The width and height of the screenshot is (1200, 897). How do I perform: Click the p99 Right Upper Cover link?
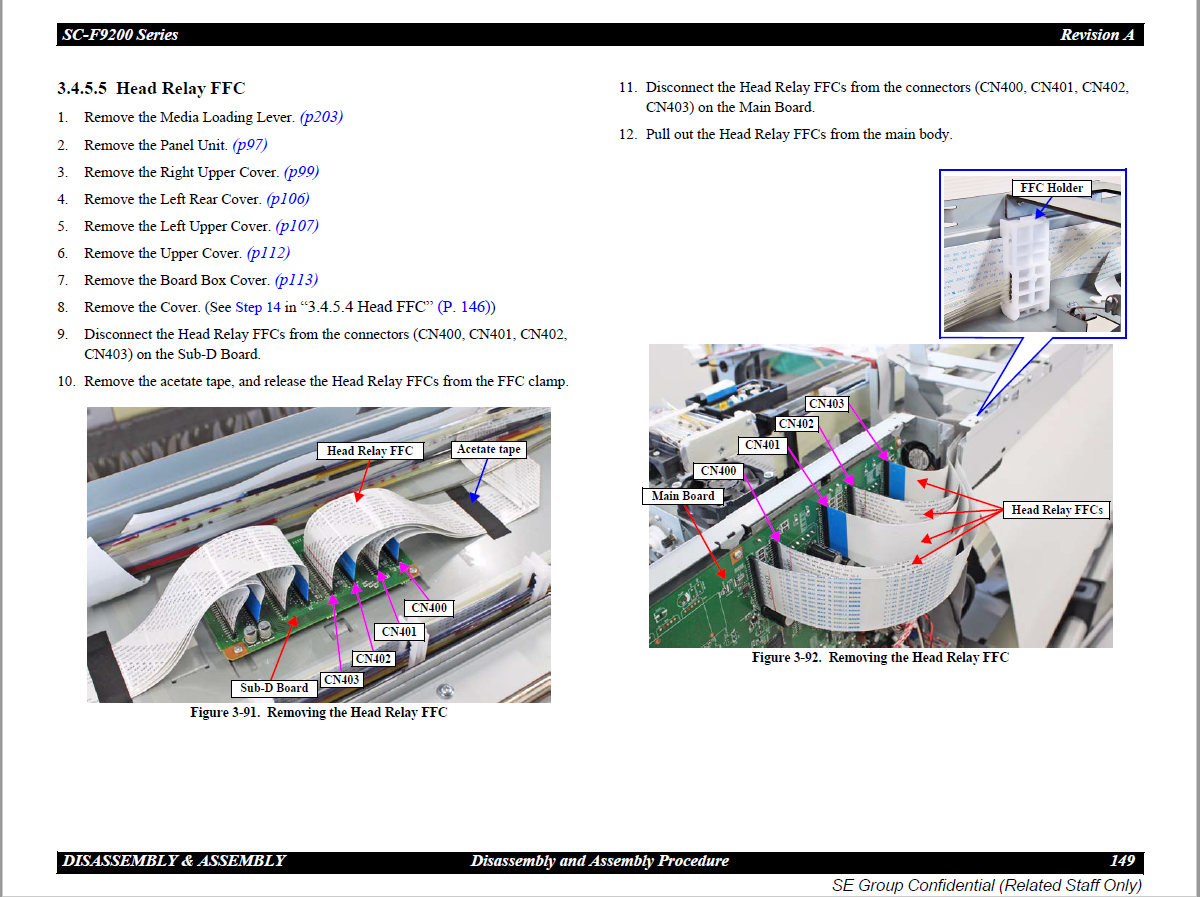301,171
